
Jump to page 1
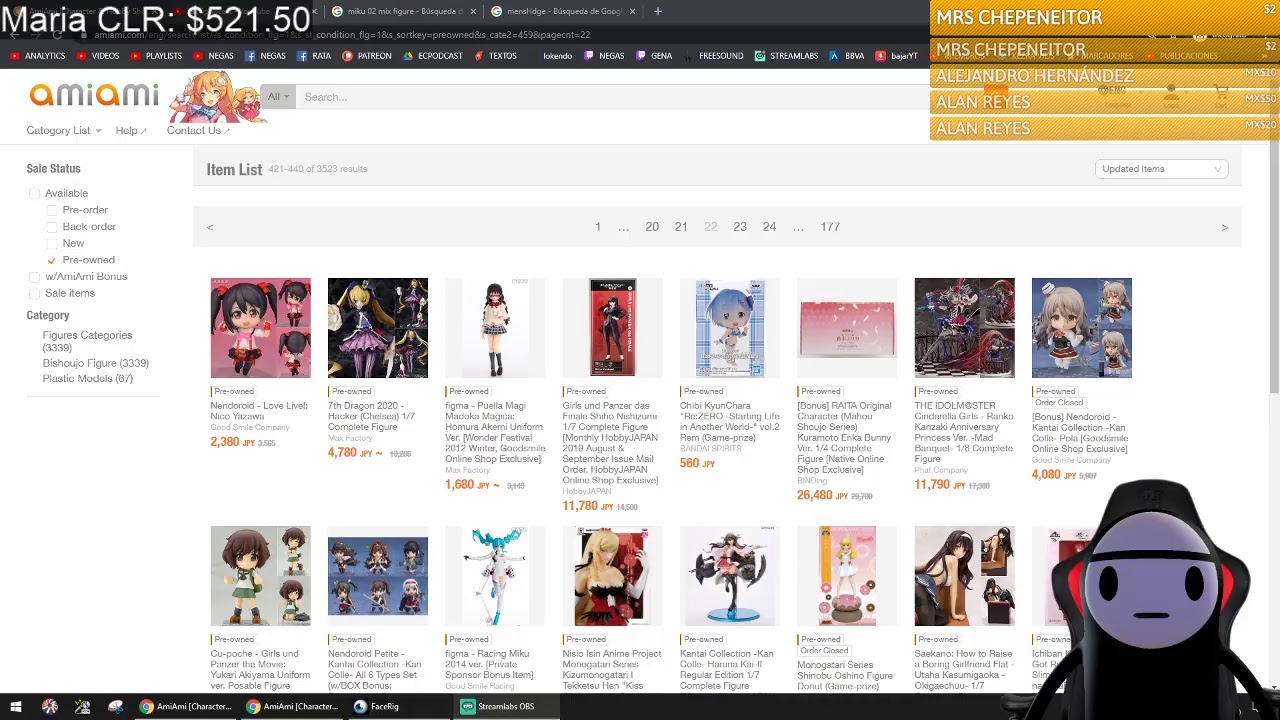pyautogui.click(x=598, y=227)
